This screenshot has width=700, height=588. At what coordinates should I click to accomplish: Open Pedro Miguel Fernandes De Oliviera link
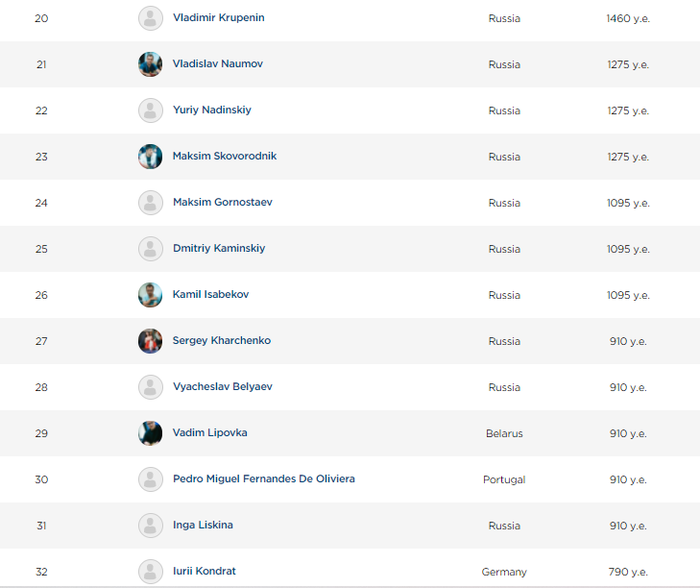(263, 479)
